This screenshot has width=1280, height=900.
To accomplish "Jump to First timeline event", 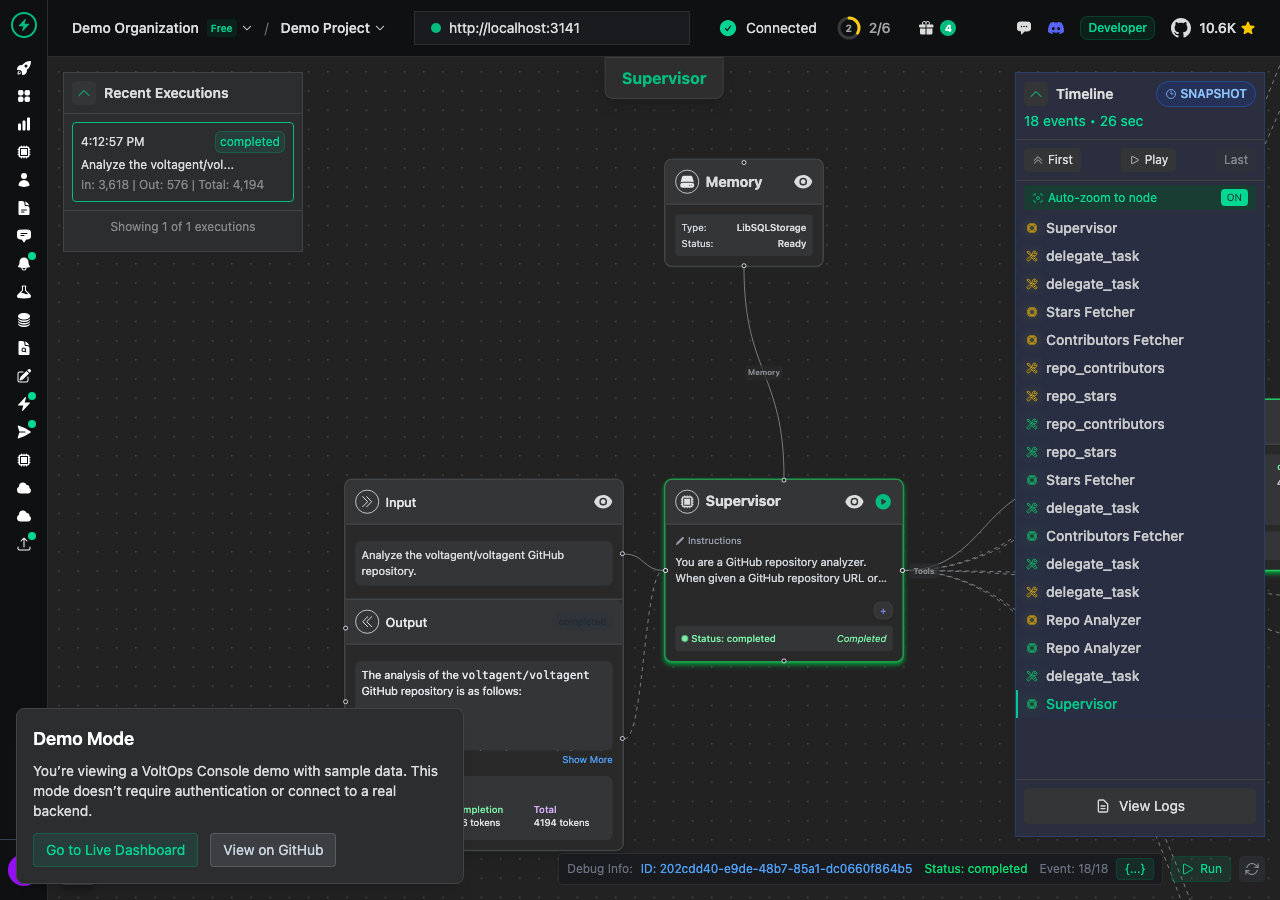I will 1052,160.
